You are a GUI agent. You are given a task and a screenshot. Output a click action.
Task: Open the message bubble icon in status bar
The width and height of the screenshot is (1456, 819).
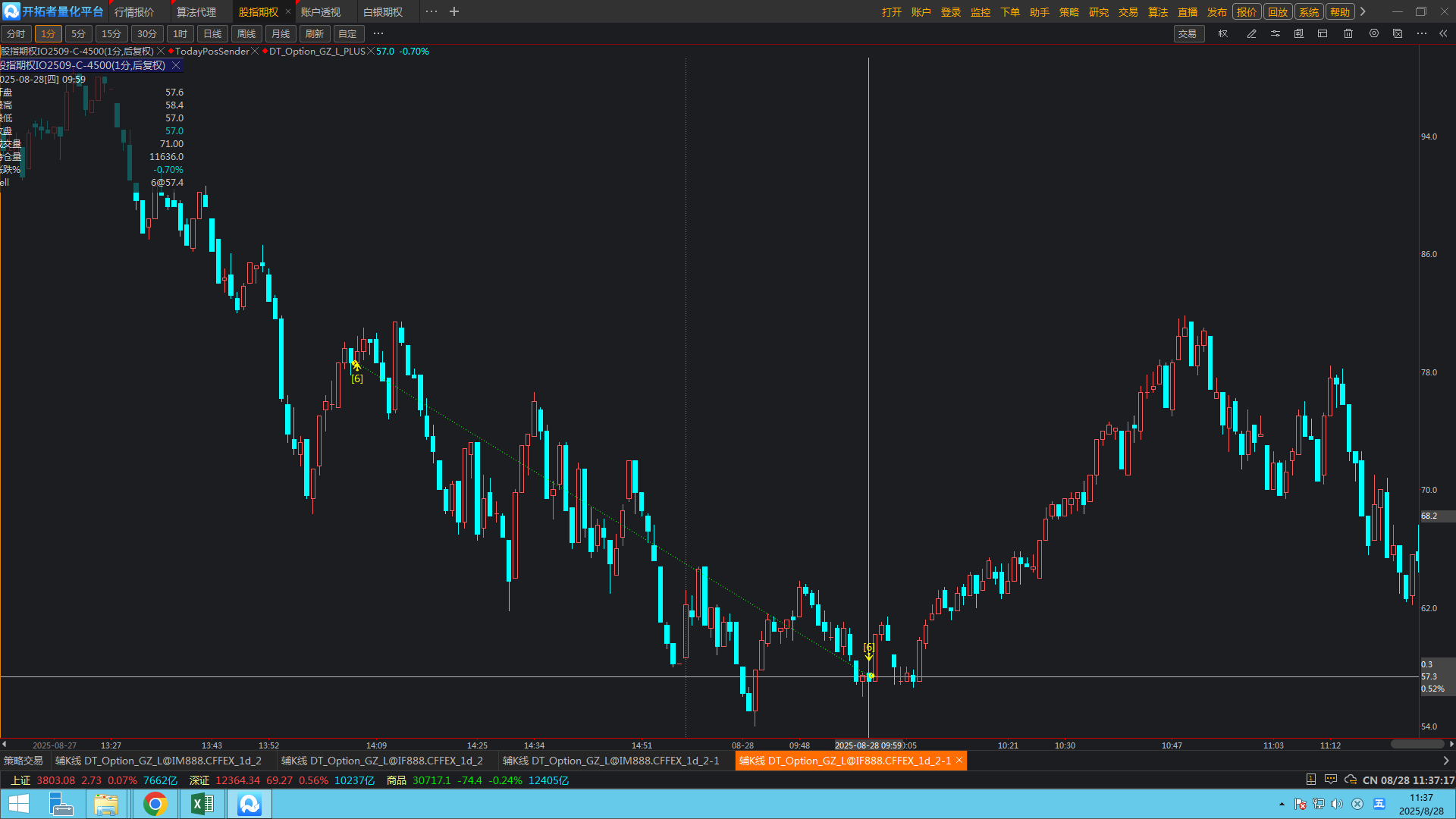pyautogui.click(x=1330, y=780)
